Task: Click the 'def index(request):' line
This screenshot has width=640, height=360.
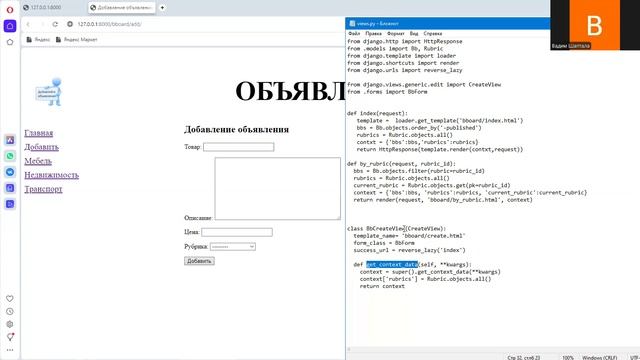Action: coord(377,113)
